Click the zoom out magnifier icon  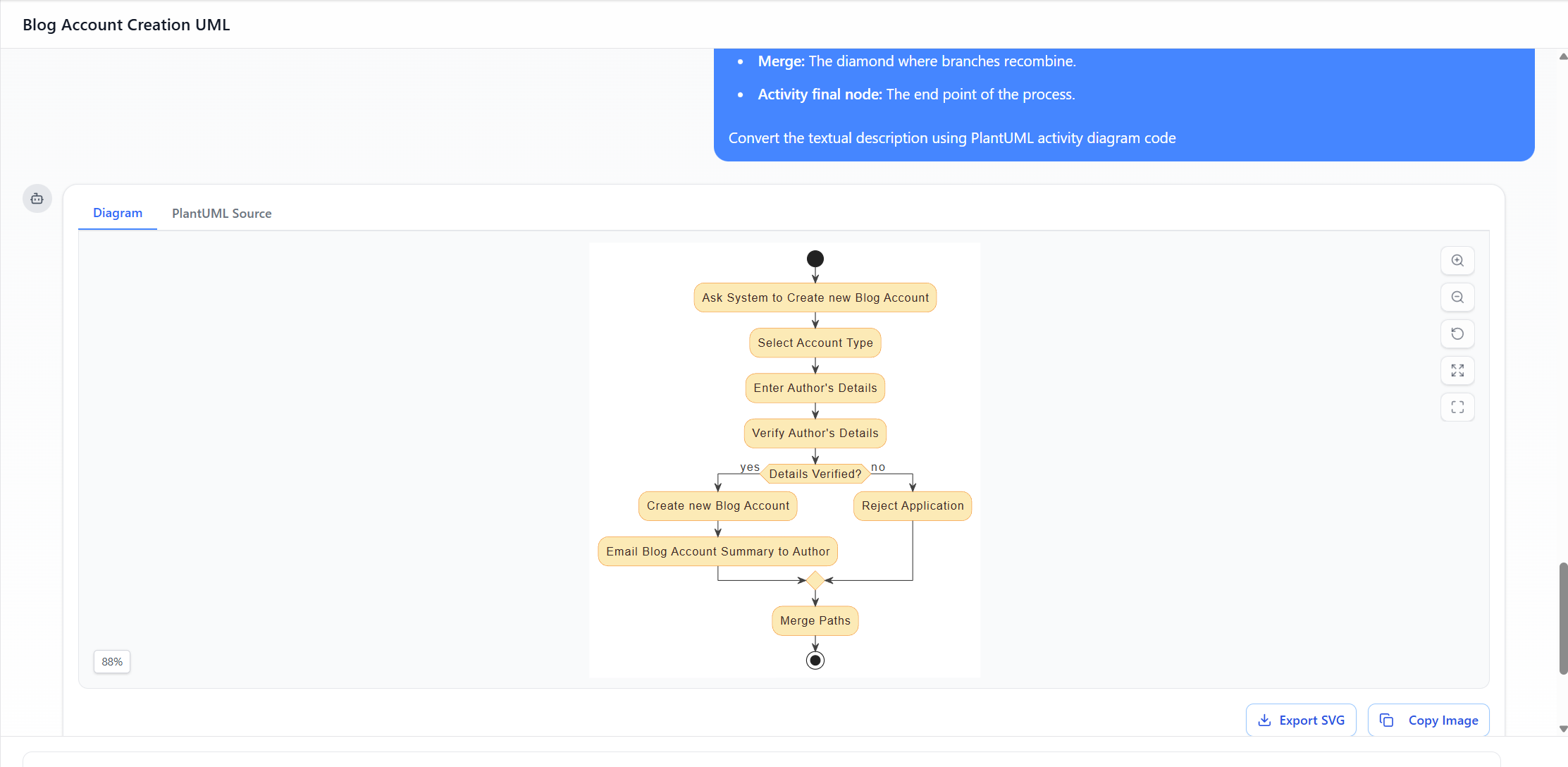click(x=1457, y=297)
